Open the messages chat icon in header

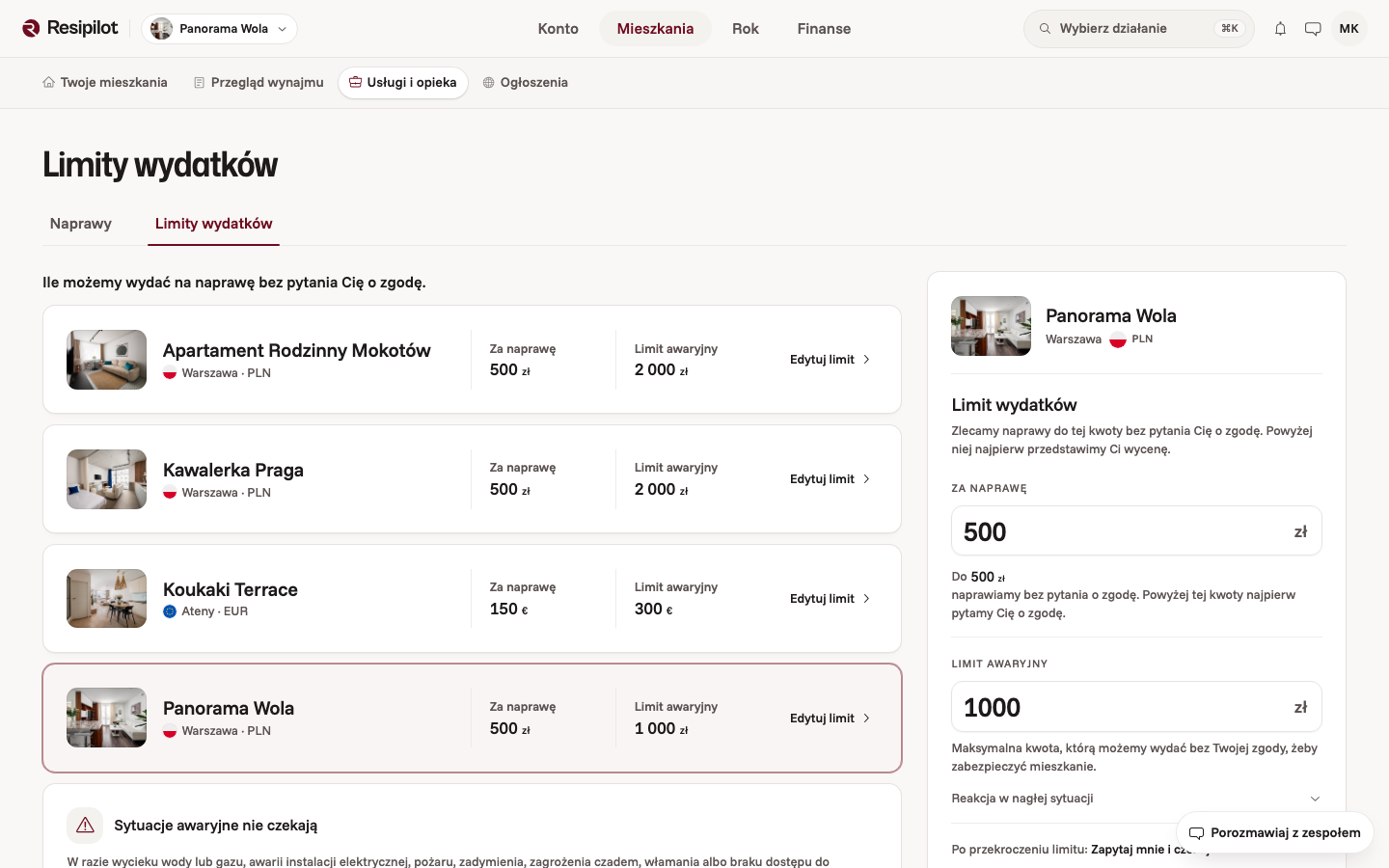[x=1313, y=29]
